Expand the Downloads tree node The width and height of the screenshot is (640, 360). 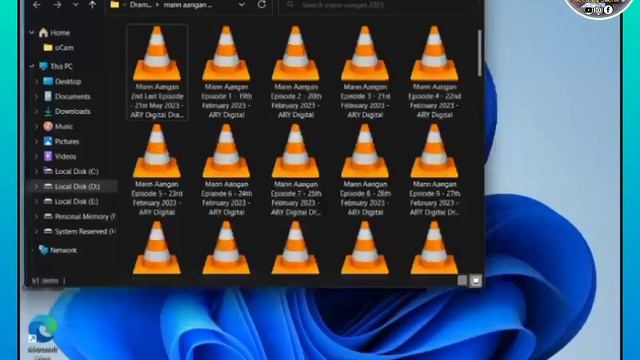[x=36, y=111]
